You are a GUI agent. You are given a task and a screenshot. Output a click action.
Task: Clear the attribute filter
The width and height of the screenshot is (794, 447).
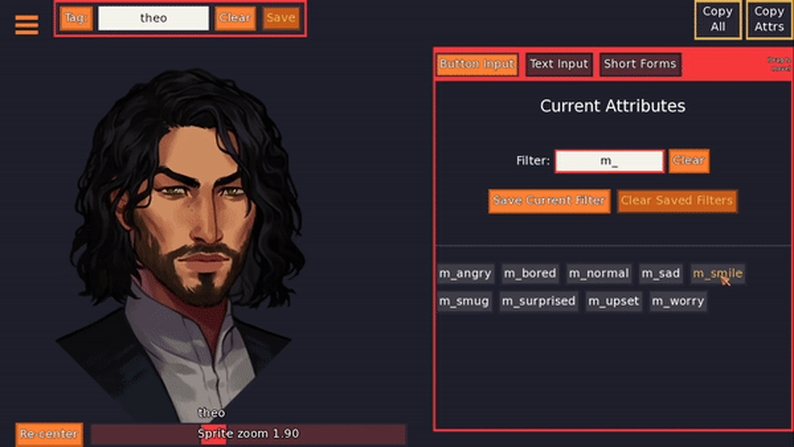tap(689, 161)
